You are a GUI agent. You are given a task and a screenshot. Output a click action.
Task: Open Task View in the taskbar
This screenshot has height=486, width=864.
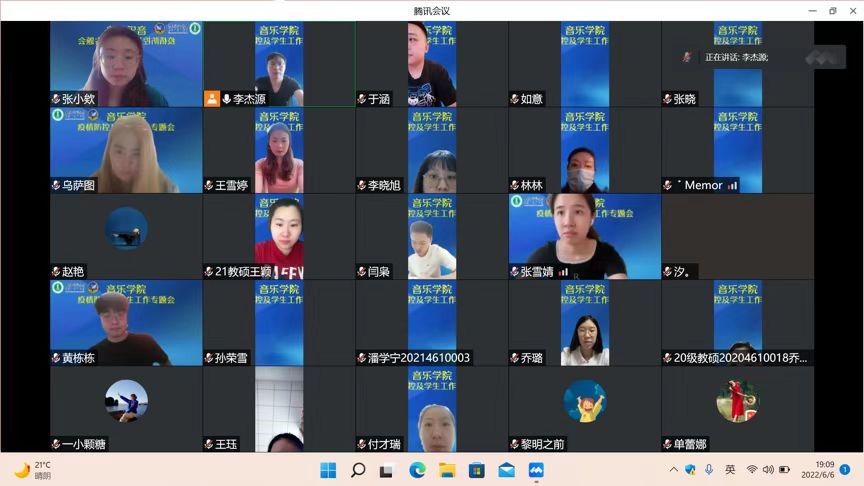pyautogui.click(x=387, y=470)
